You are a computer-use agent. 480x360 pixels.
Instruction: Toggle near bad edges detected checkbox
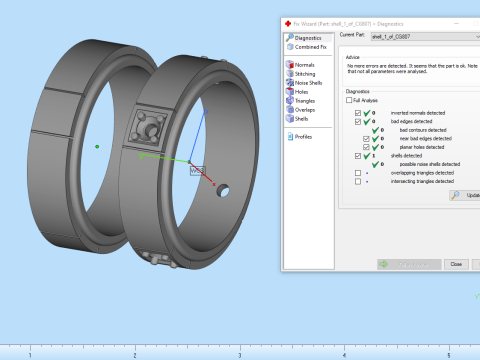tap(366, 139)
